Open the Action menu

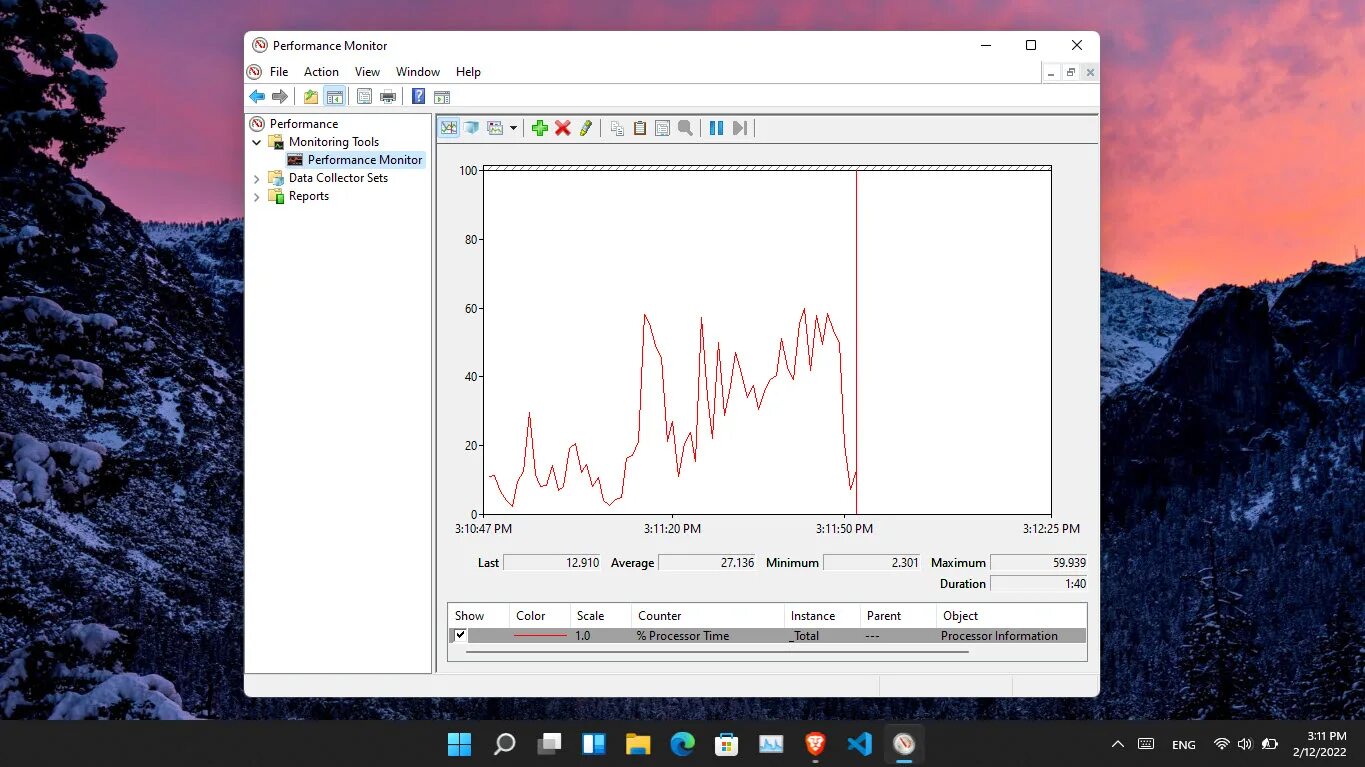(320, 71)
